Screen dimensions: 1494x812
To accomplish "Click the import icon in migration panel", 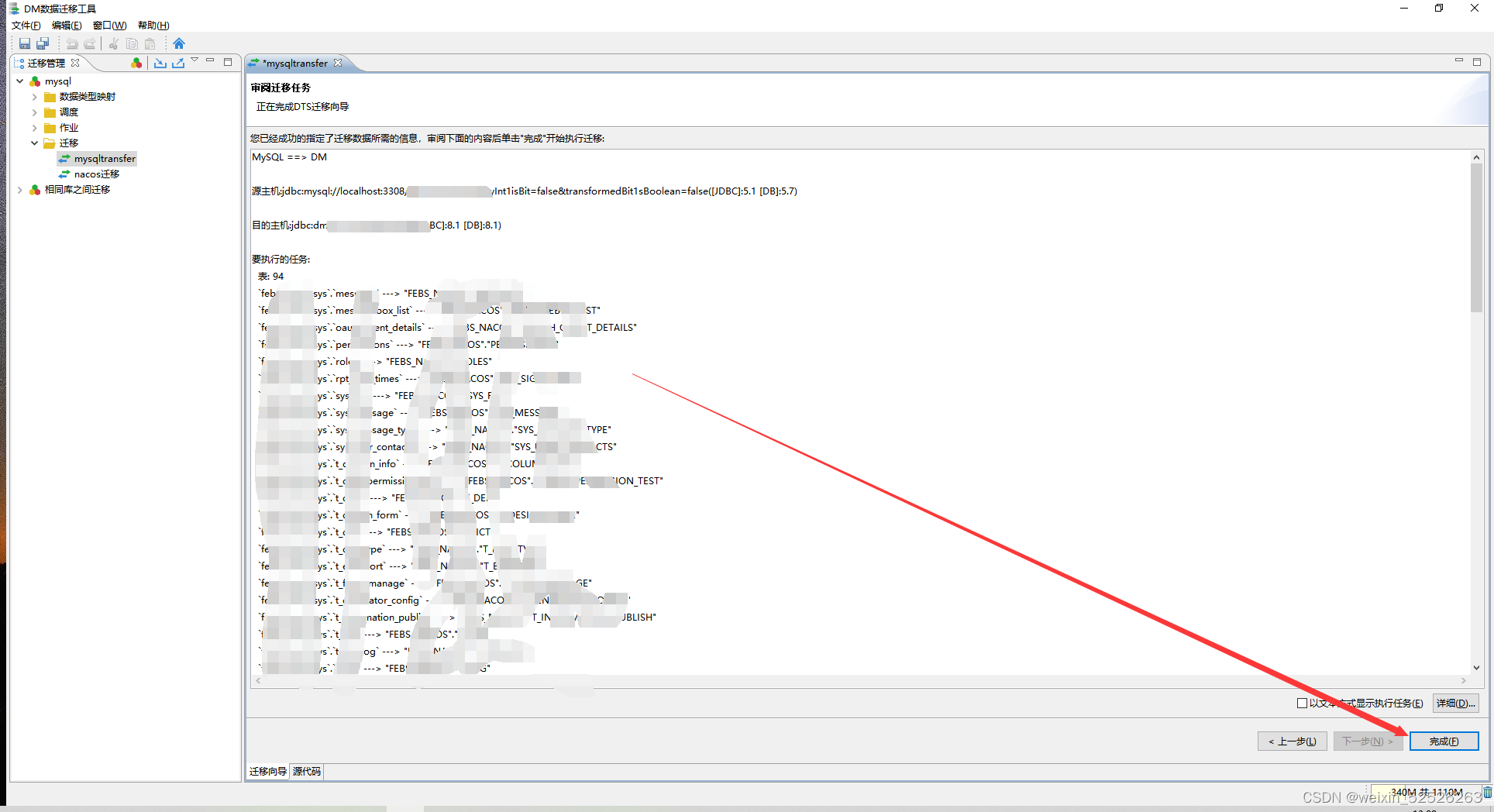I will (x=160, y=63).
